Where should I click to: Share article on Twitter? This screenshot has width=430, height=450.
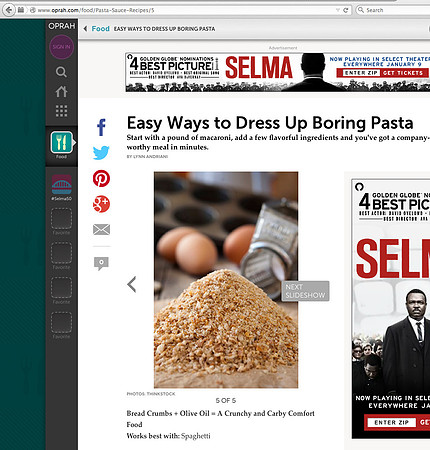point(101,153)
